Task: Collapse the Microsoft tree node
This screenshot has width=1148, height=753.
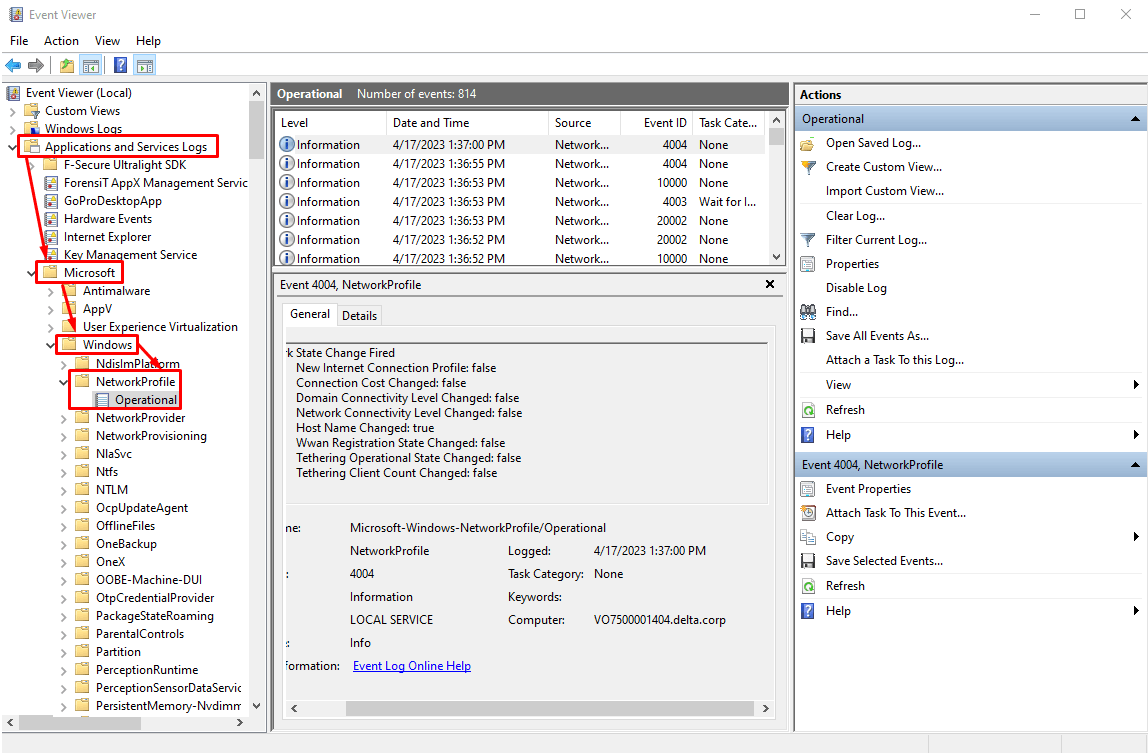Action: pos(29,272)
